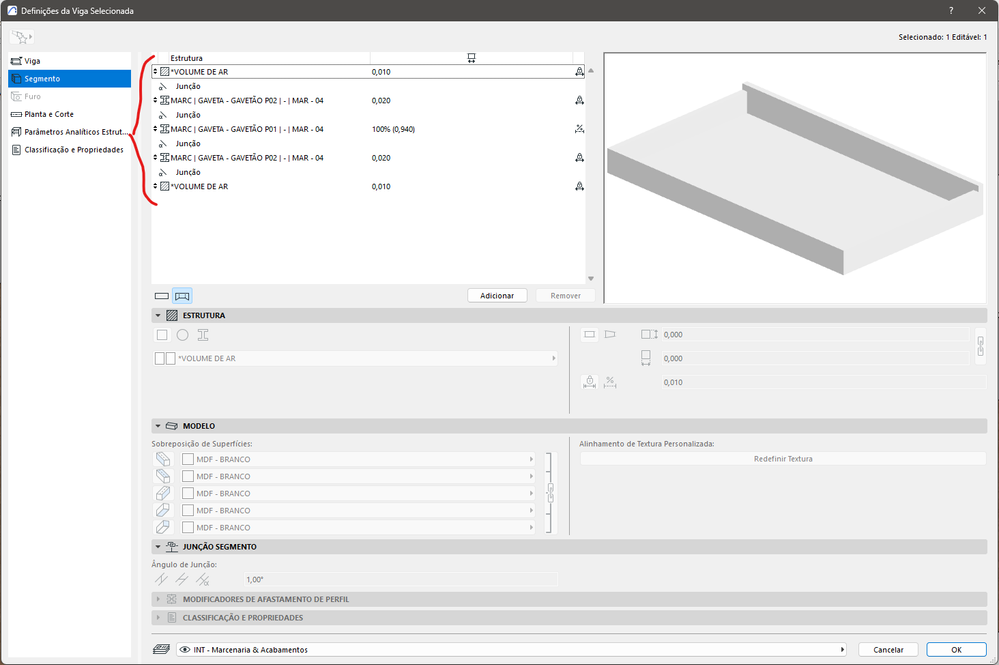Open the help question mark in title bar
The width and height of the screenshot is (999, 665).
(x=951, y=11)
